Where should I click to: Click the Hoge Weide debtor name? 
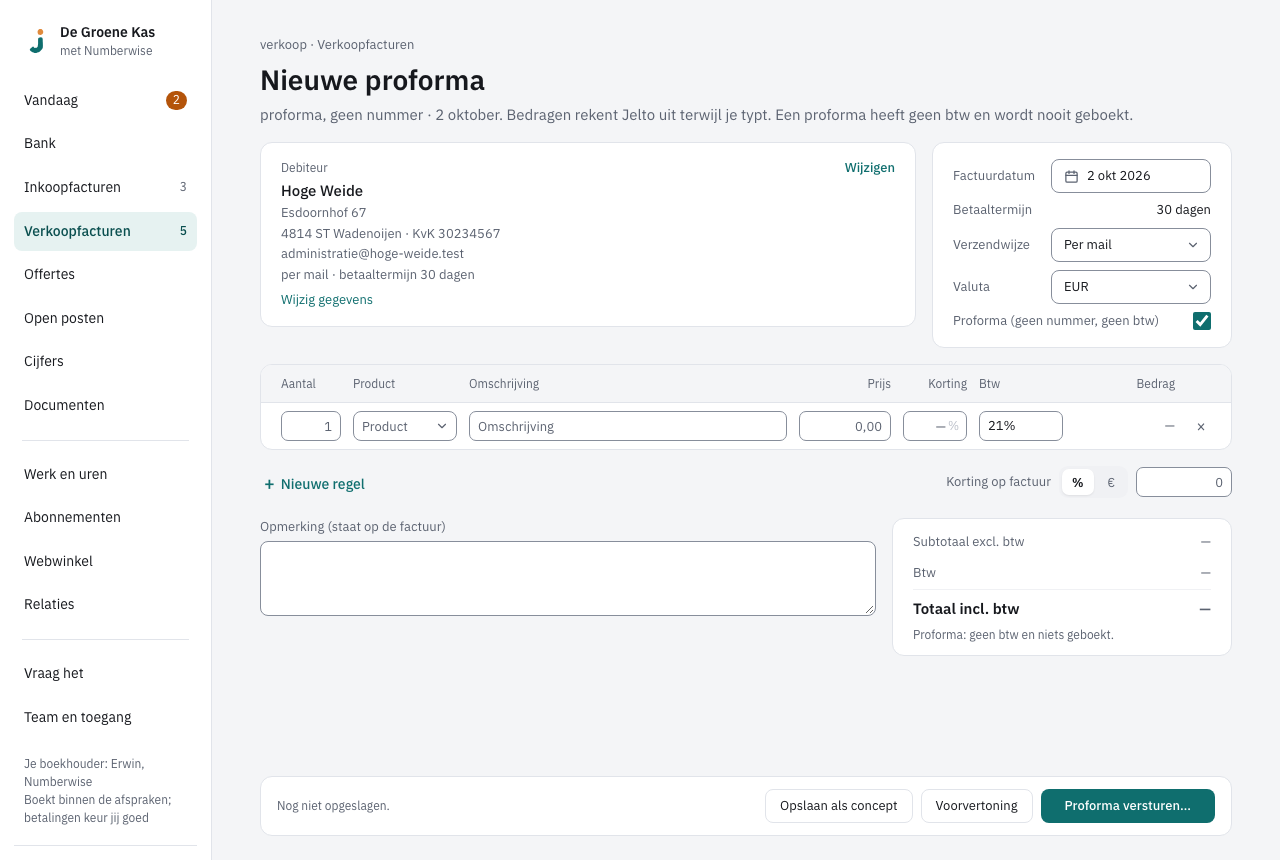(x=322, y=191)
